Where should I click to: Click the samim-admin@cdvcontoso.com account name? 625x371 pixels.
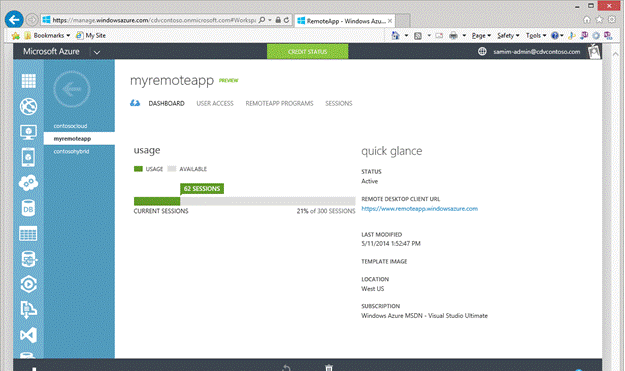tap(537, 51)
